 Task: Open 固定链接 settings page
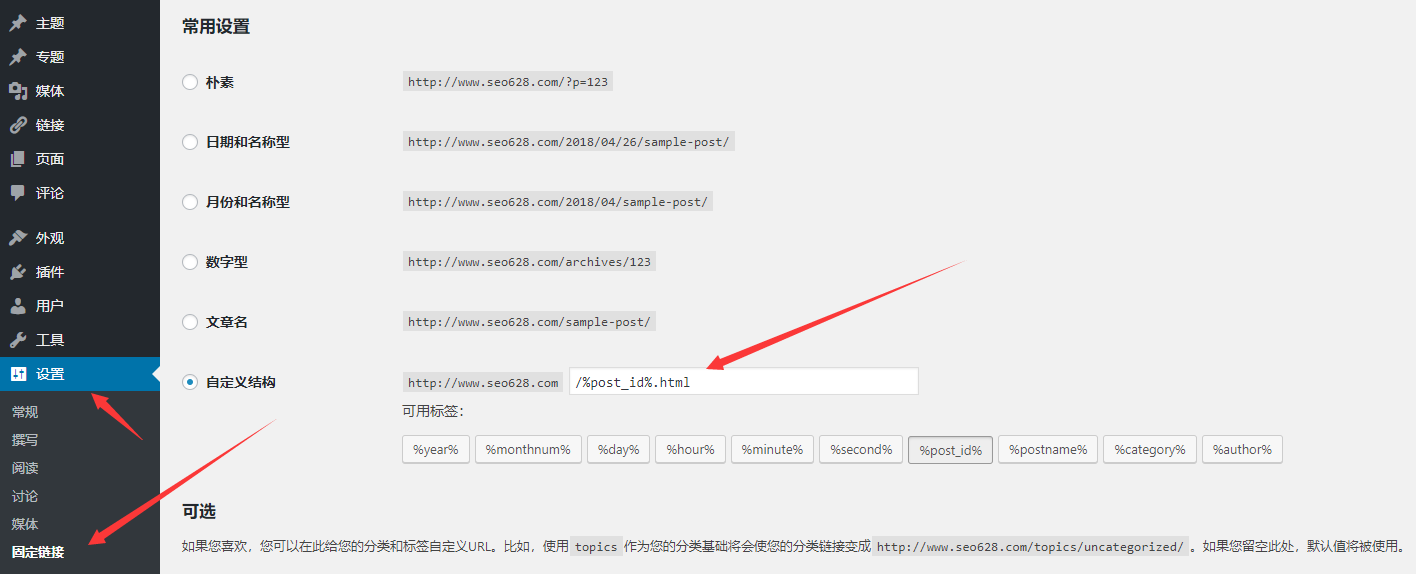coord(38,552)
